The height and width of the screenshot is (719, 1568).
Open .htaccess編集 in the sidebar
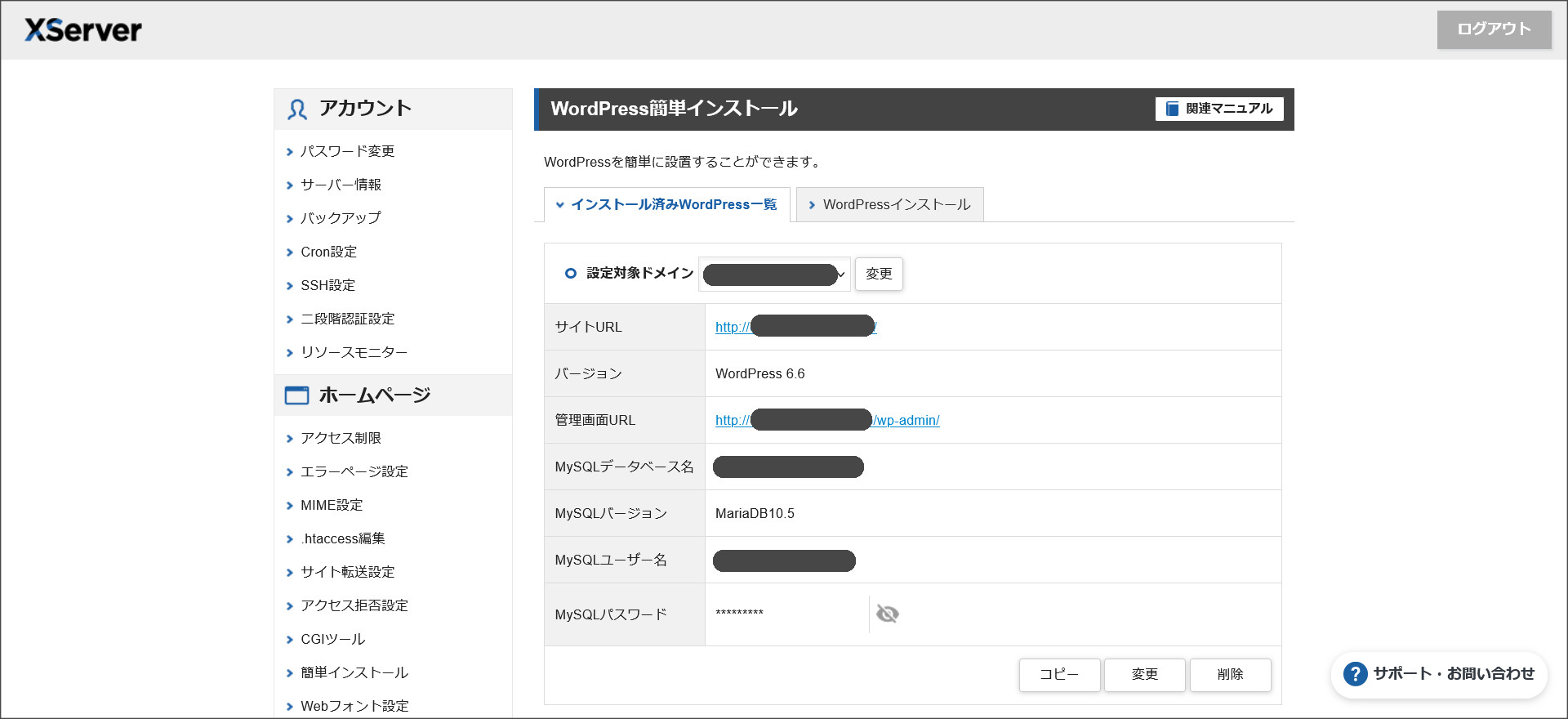(342, 538)
